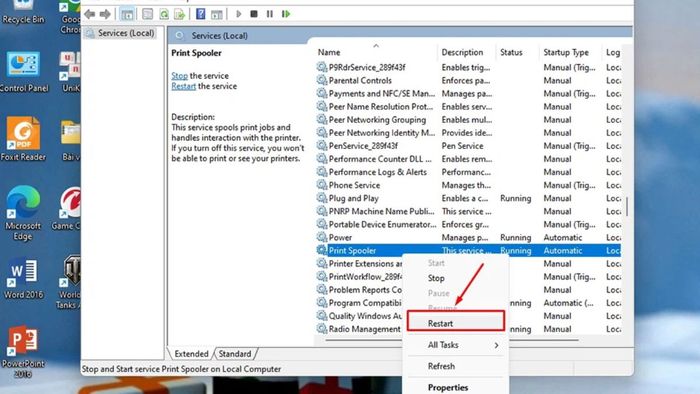Viewport: 700px width, 394px height.
Task: Select Performance Logs & Alerts service
Action: (x=468, y=172)
